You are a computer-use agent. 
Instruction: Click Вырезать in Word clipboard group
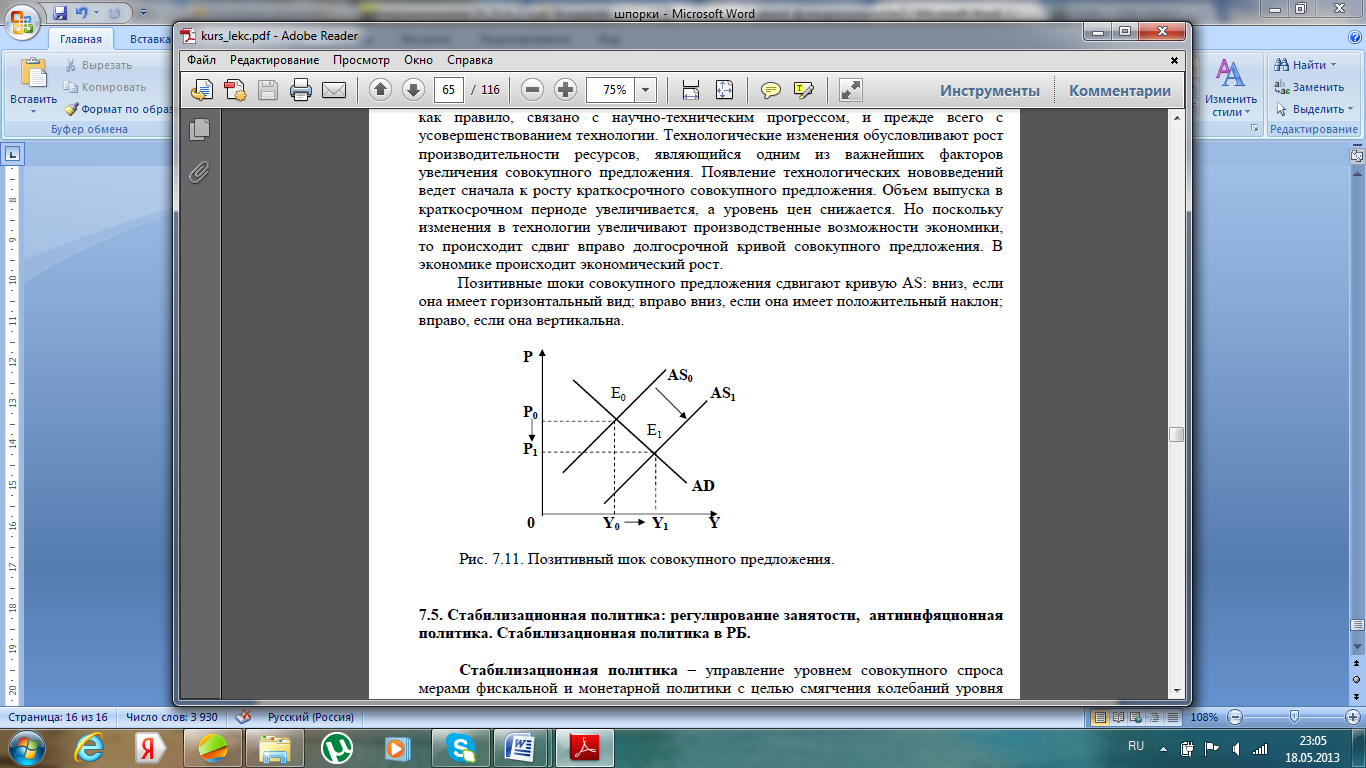(96, 65)
